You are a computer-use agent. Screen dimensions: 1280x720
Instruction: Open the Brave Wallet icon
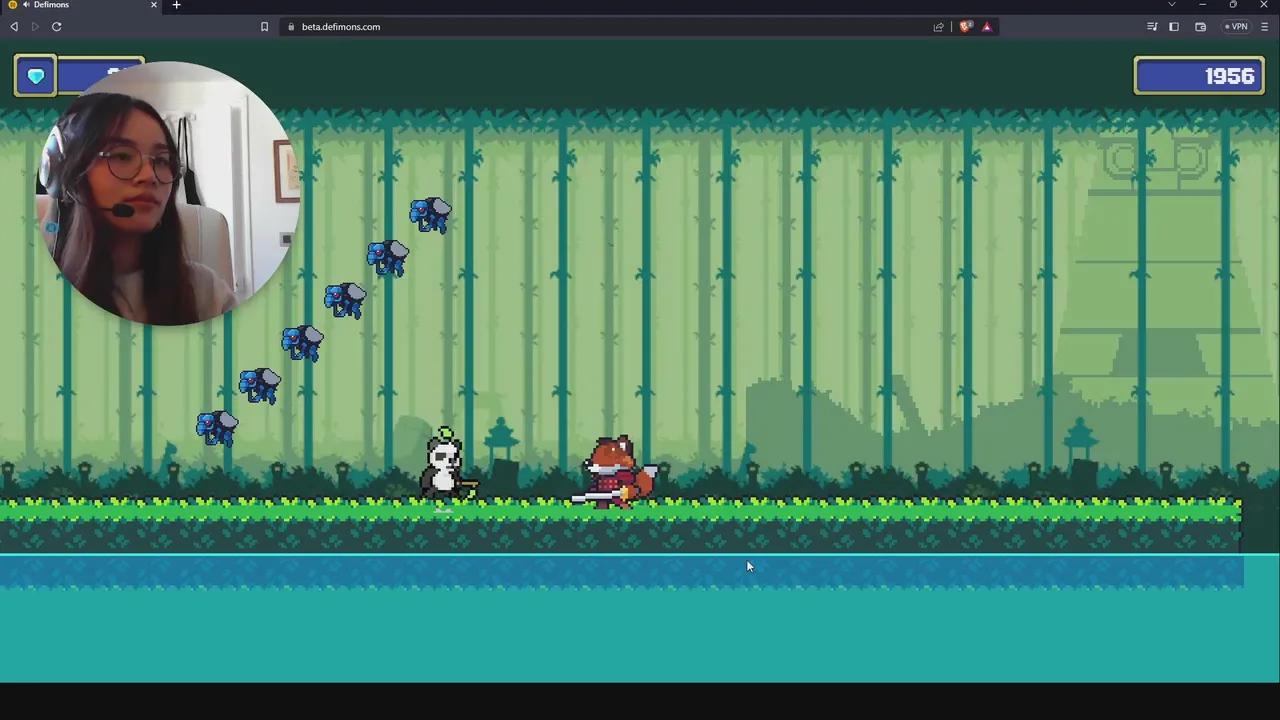point(1201,27)
